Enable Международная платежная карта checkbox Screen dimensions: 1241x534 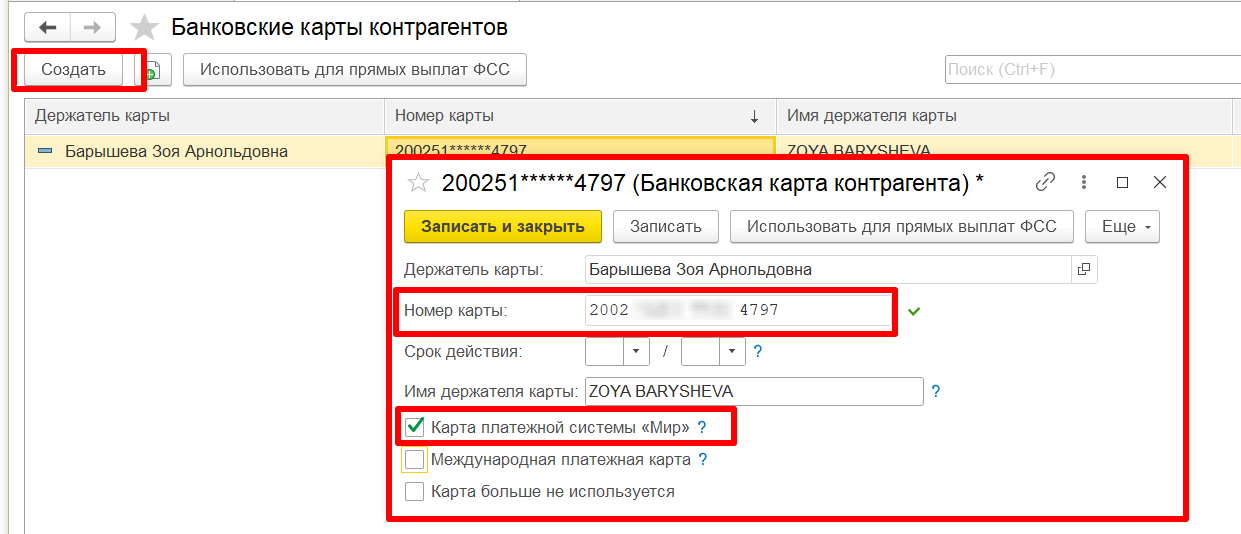coord(415,460)
